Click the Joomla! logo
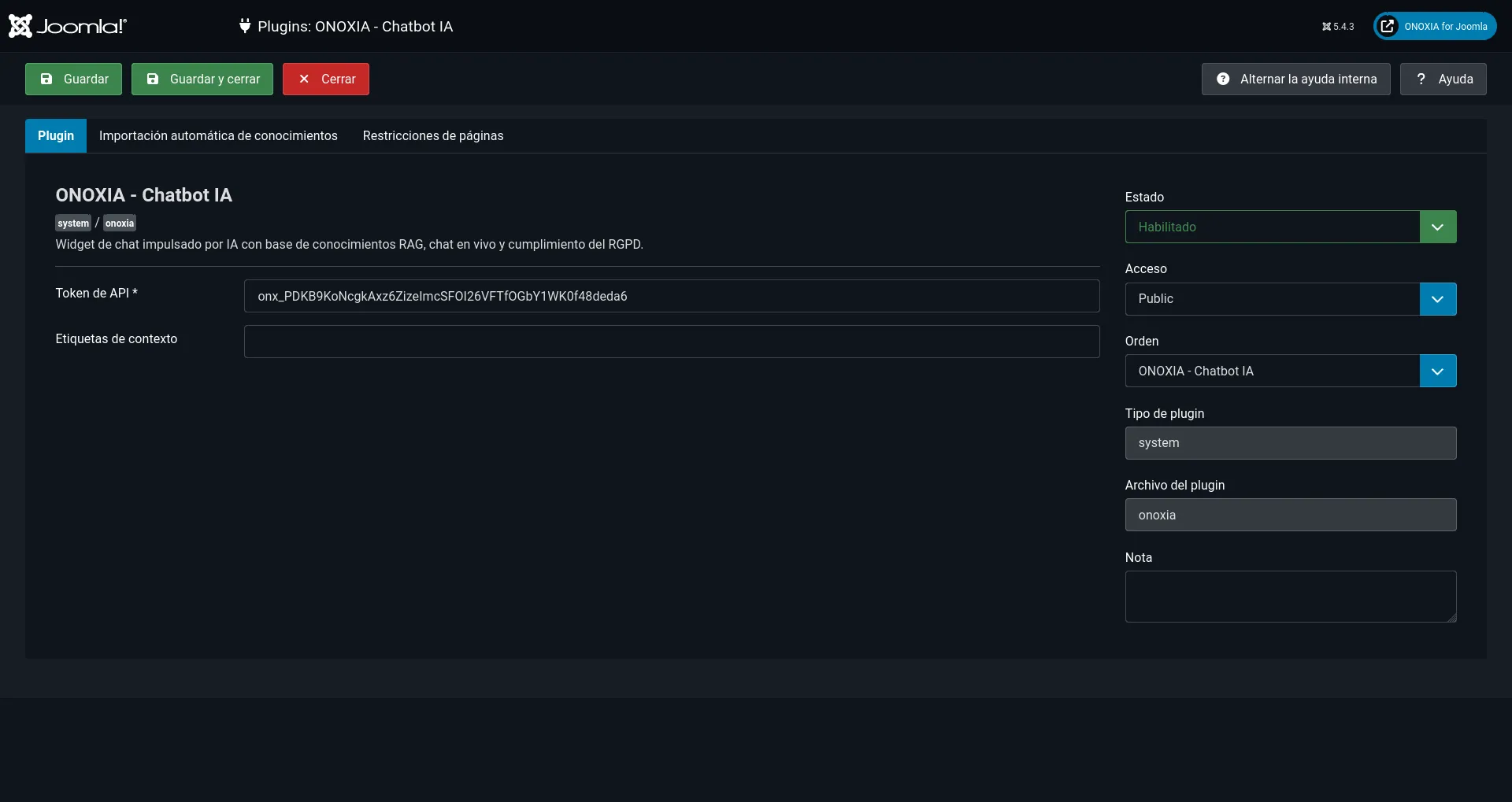 [x=68, y=26]
